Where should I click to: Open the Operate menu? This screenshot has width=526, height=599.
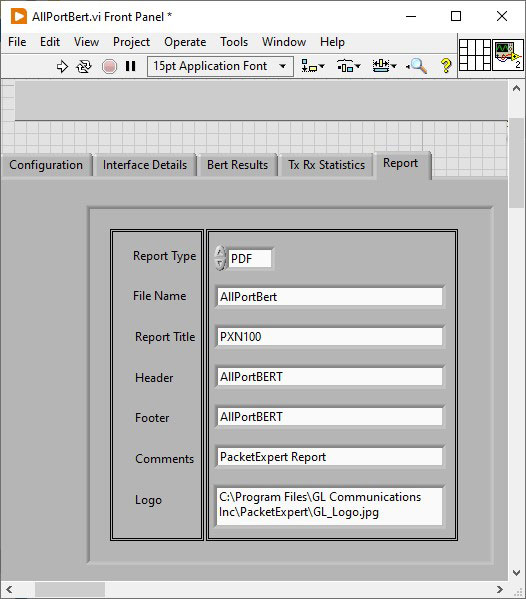(x=185, y=42)
